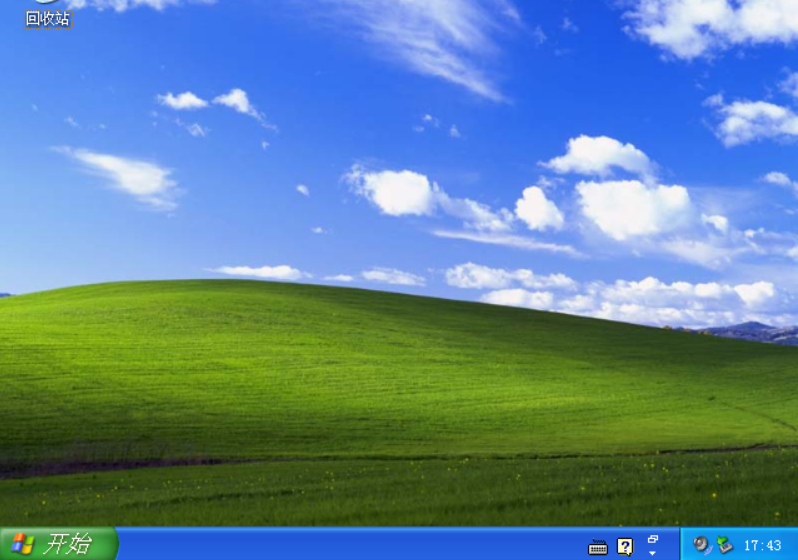The height and width of the screenshot is (560, 798).
Task: Open the language bar keyboard input icon
Action: (597, 547)
